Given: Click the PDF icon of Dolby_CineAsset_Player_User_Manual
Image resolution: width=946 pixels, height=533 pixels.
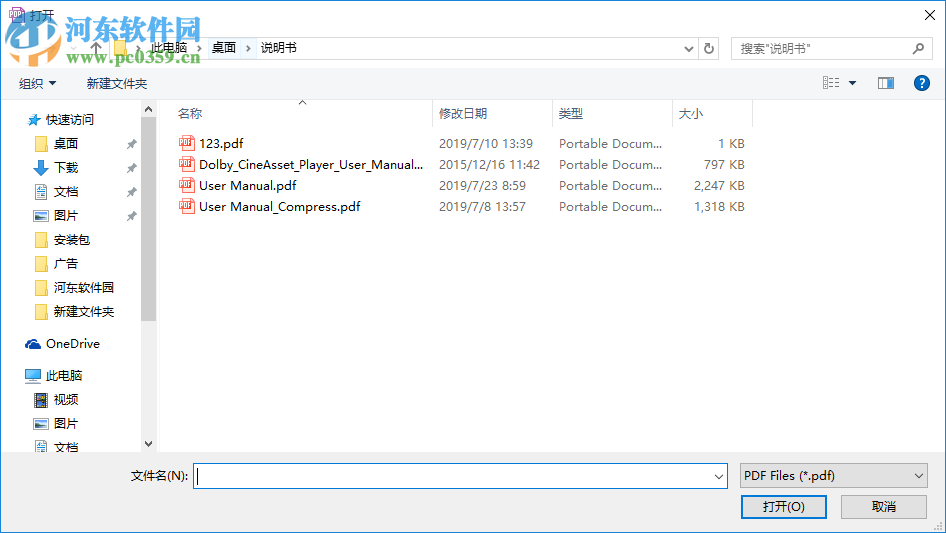Looking at the screenshot, I should (186, 164).
